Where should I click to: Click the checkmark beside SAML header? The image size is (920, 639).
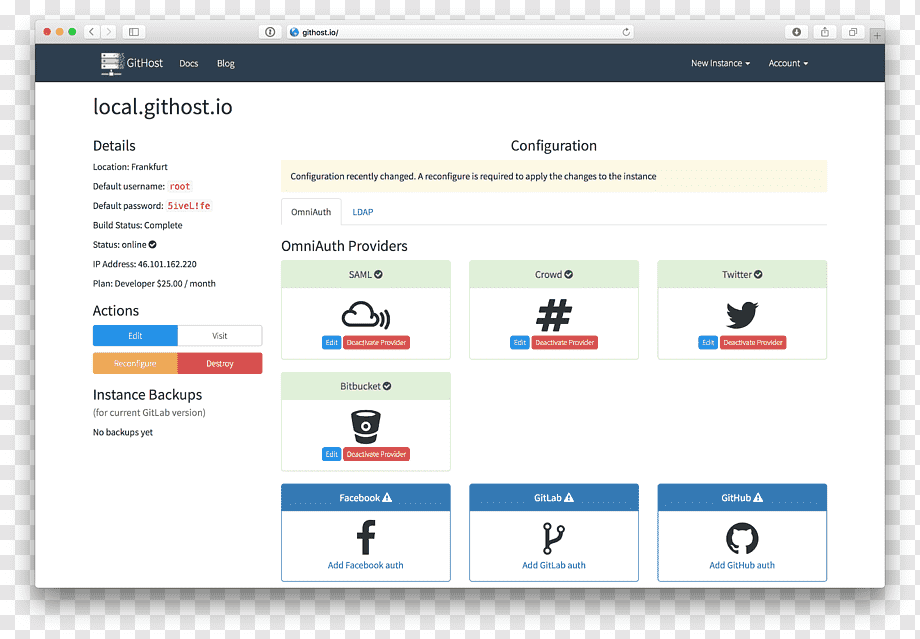[378, 274]
